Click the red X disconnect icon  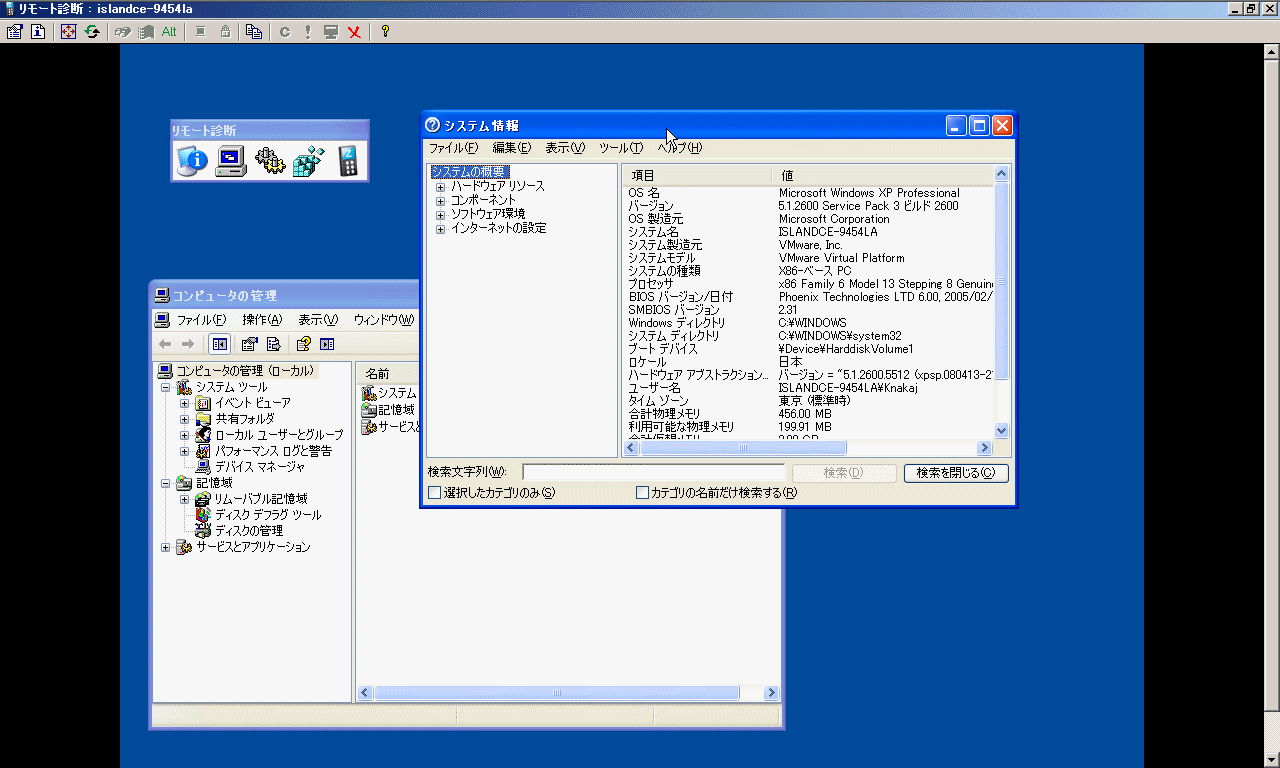(x=354, y=31)
